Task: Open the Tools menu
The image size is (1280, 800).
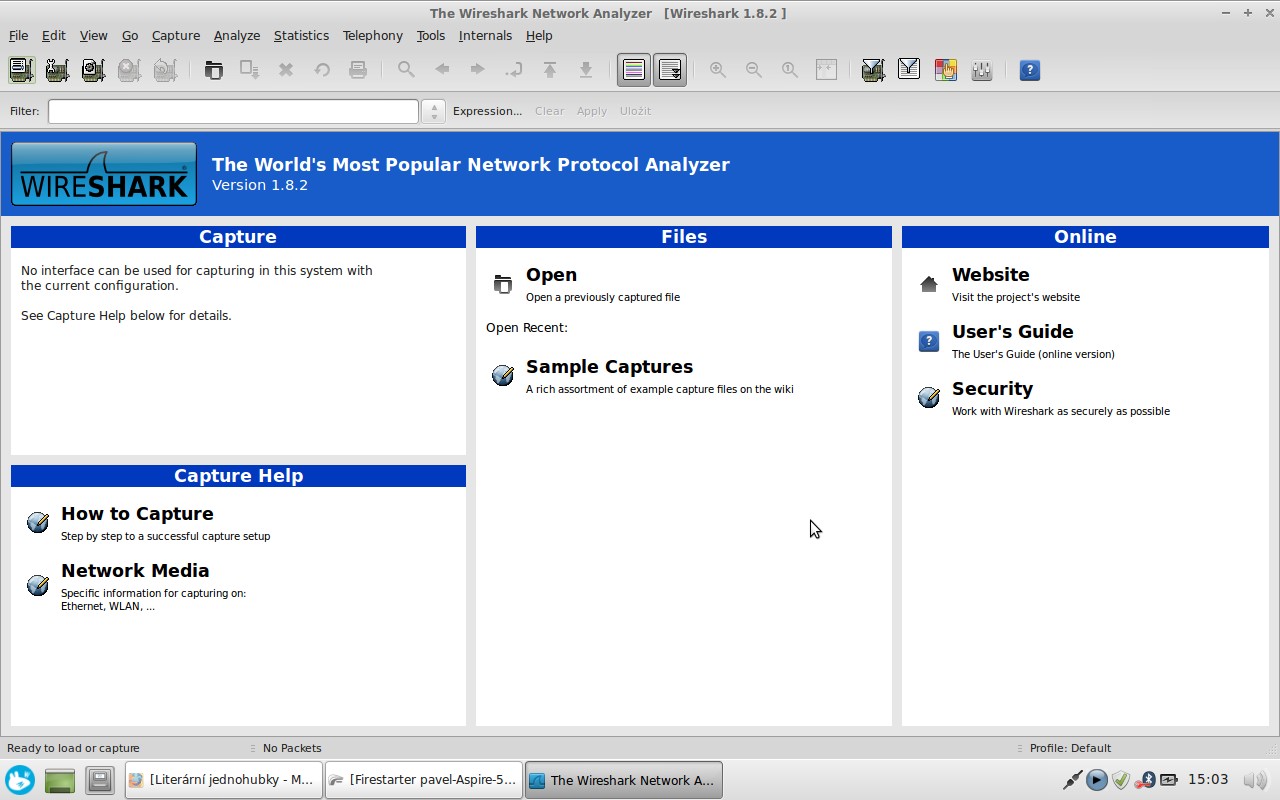Action: pyautogui.click(x=431, y=35)
